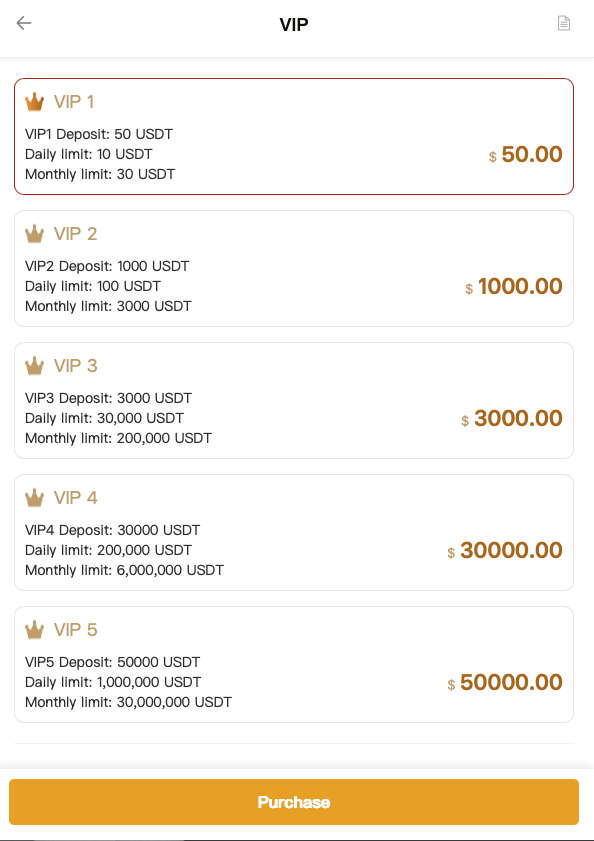Select the VIP 3 plan card

[x=294, y=401]
